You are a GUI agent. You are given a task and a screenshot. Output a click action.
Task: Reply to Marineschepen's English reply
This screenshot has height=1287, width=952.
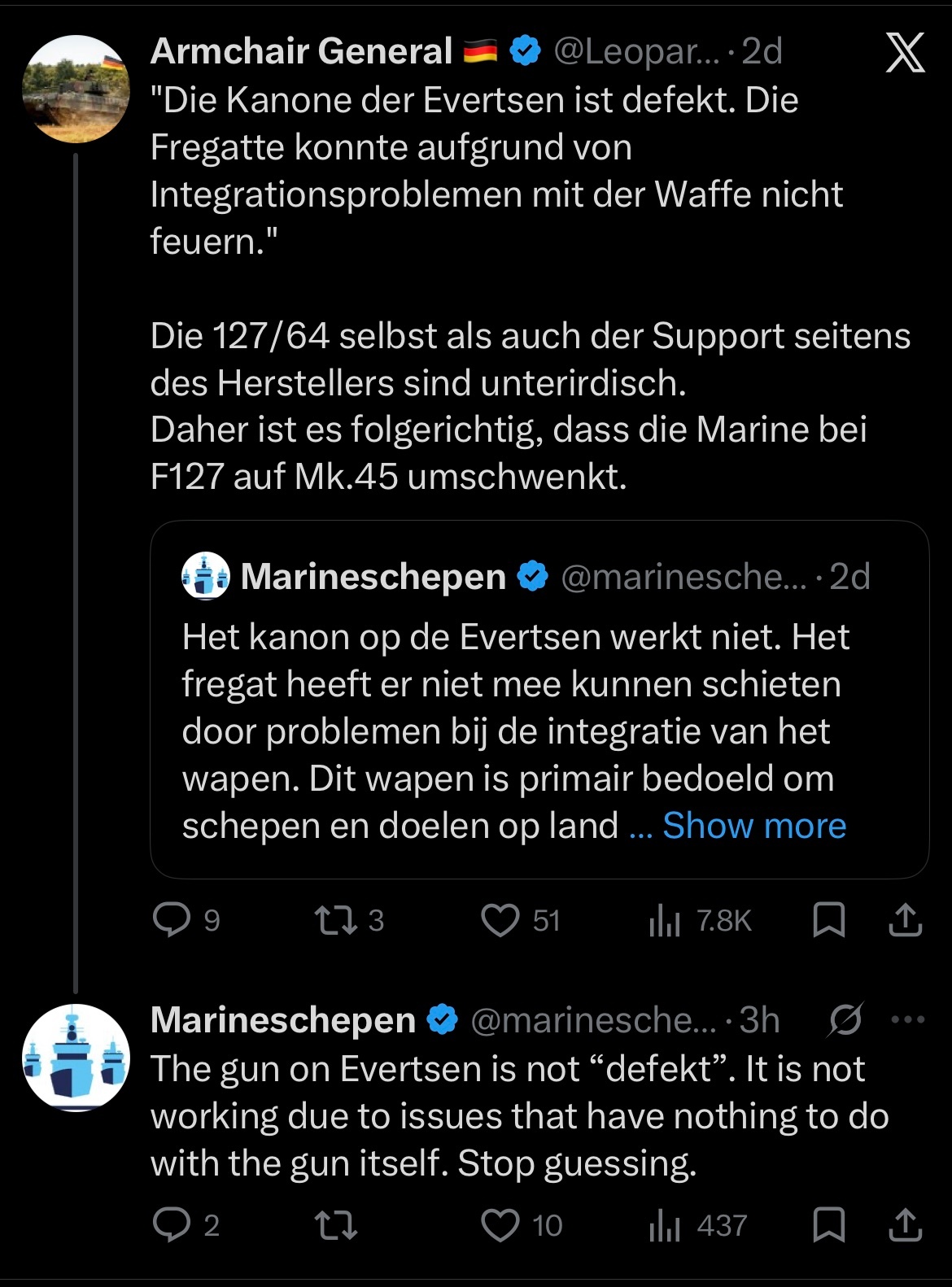click(x=171, y=1225)
